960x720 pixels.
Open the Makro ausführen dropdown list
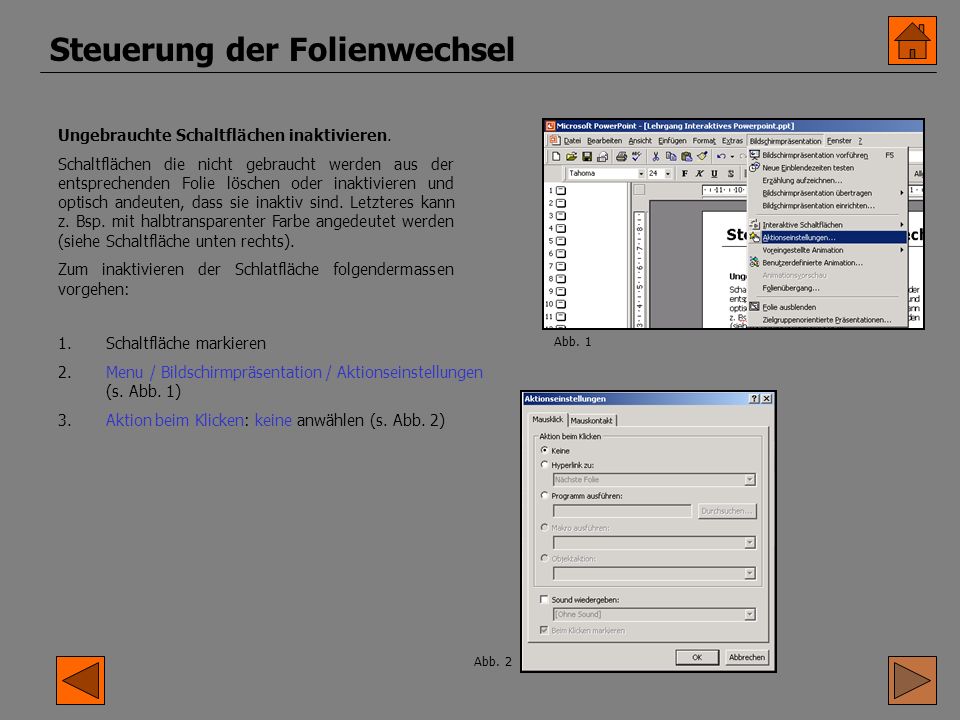click(x=749, y=542)
